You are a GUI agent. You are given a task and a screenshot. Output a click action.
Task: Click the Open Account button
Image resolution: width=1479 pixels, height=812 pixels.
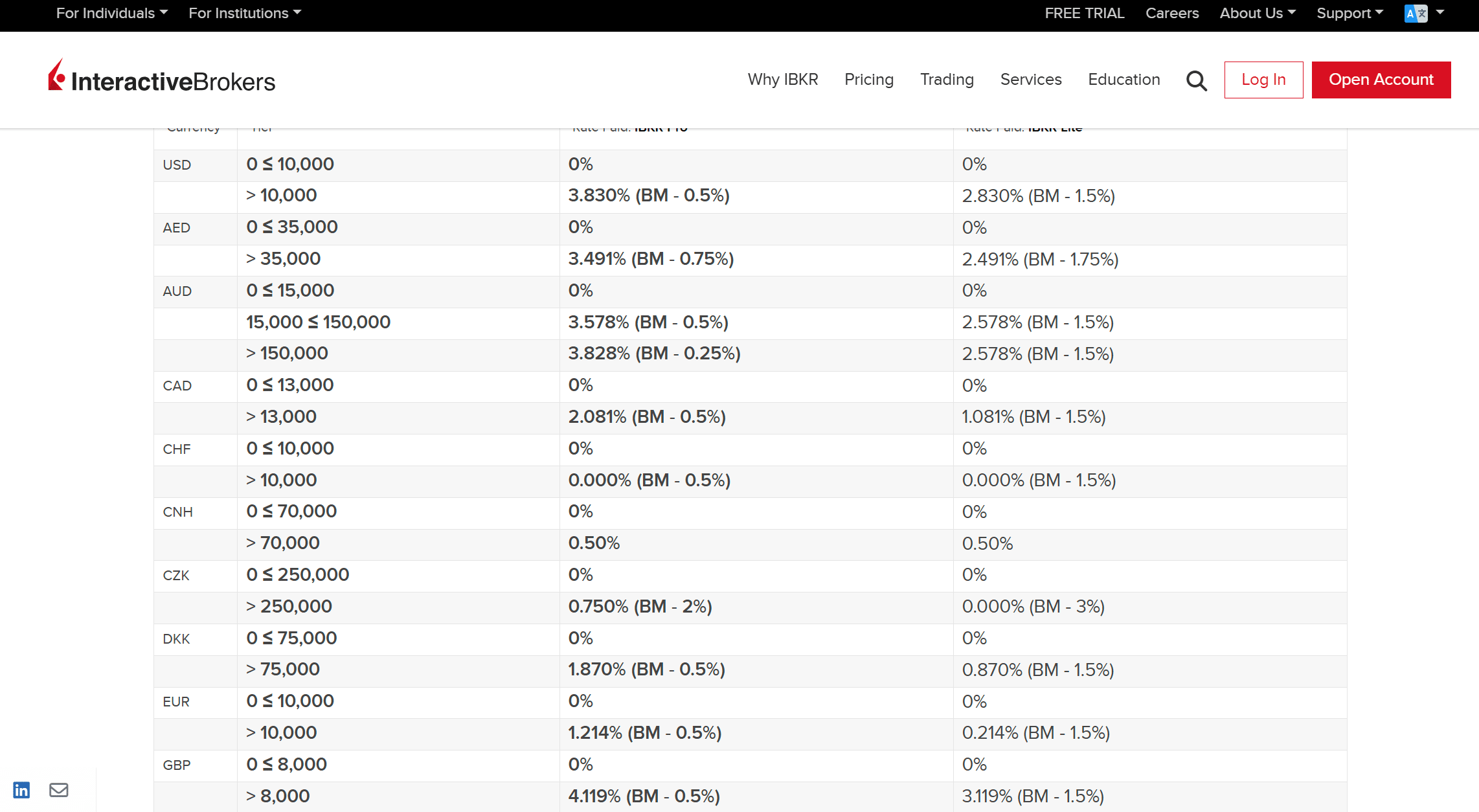(1381, 80)
